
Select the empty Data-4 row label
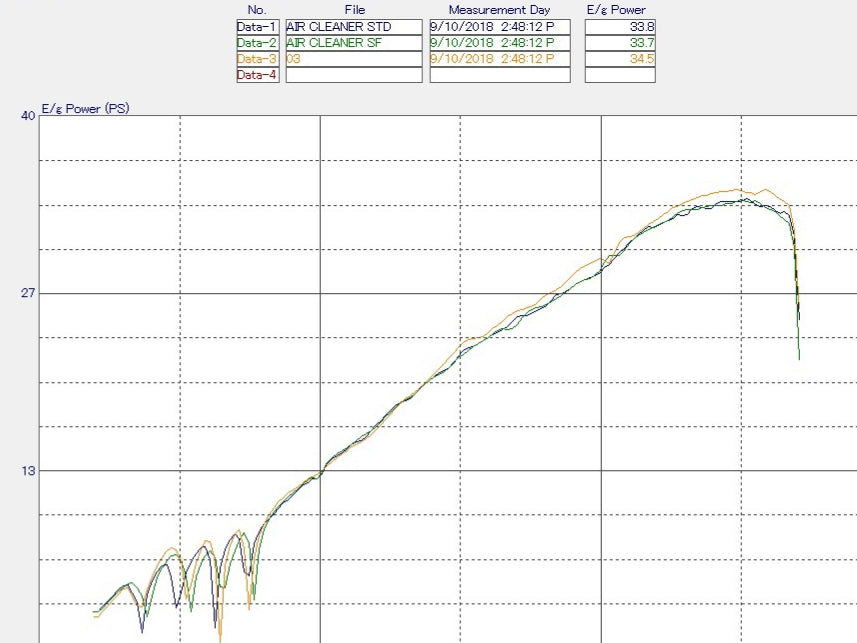pyautogui.click(x=257, y=75)
